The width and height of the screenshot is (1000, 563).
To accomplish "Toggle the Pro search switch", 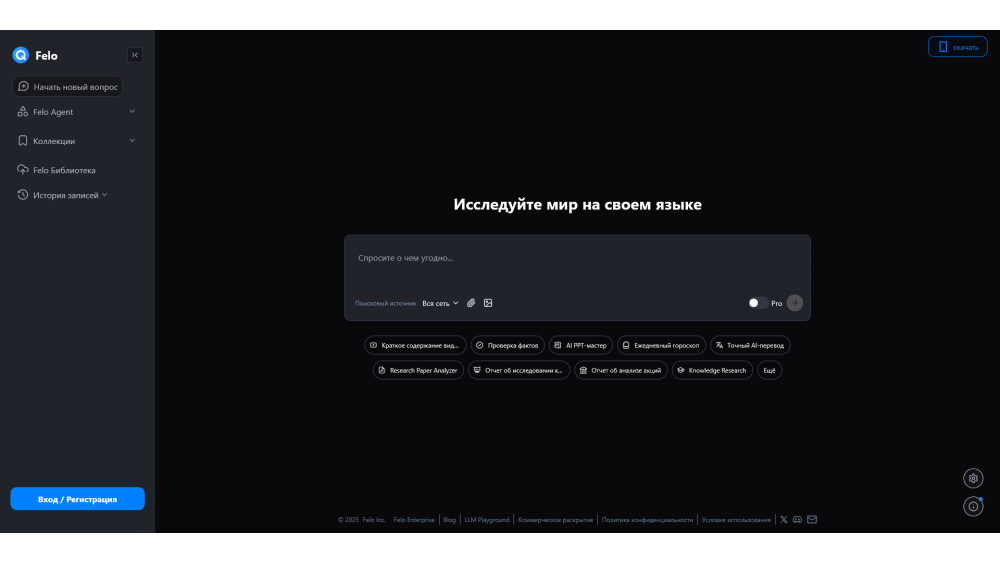I will 758,303.
